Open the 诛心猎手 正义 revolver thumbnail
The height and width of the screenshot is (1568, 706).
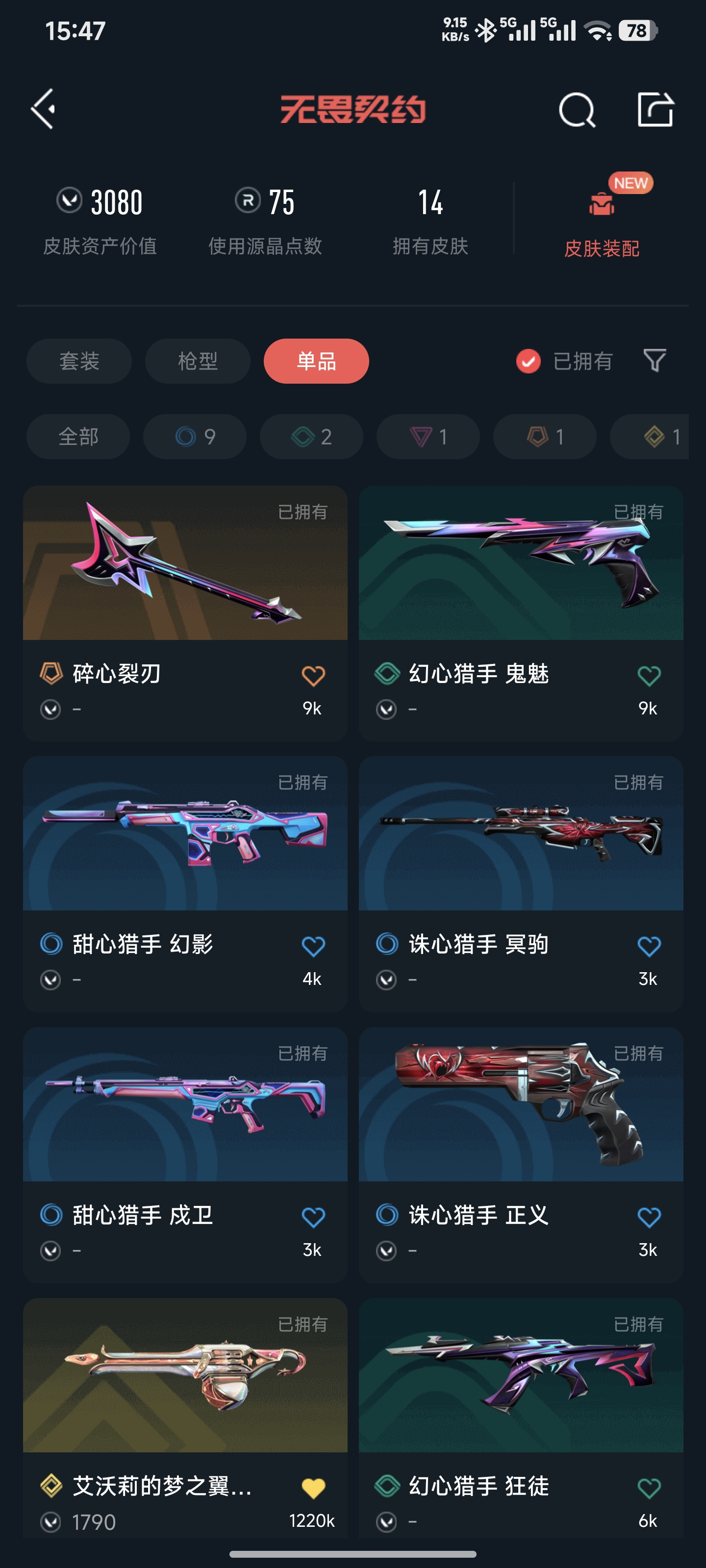[521, 1104]
